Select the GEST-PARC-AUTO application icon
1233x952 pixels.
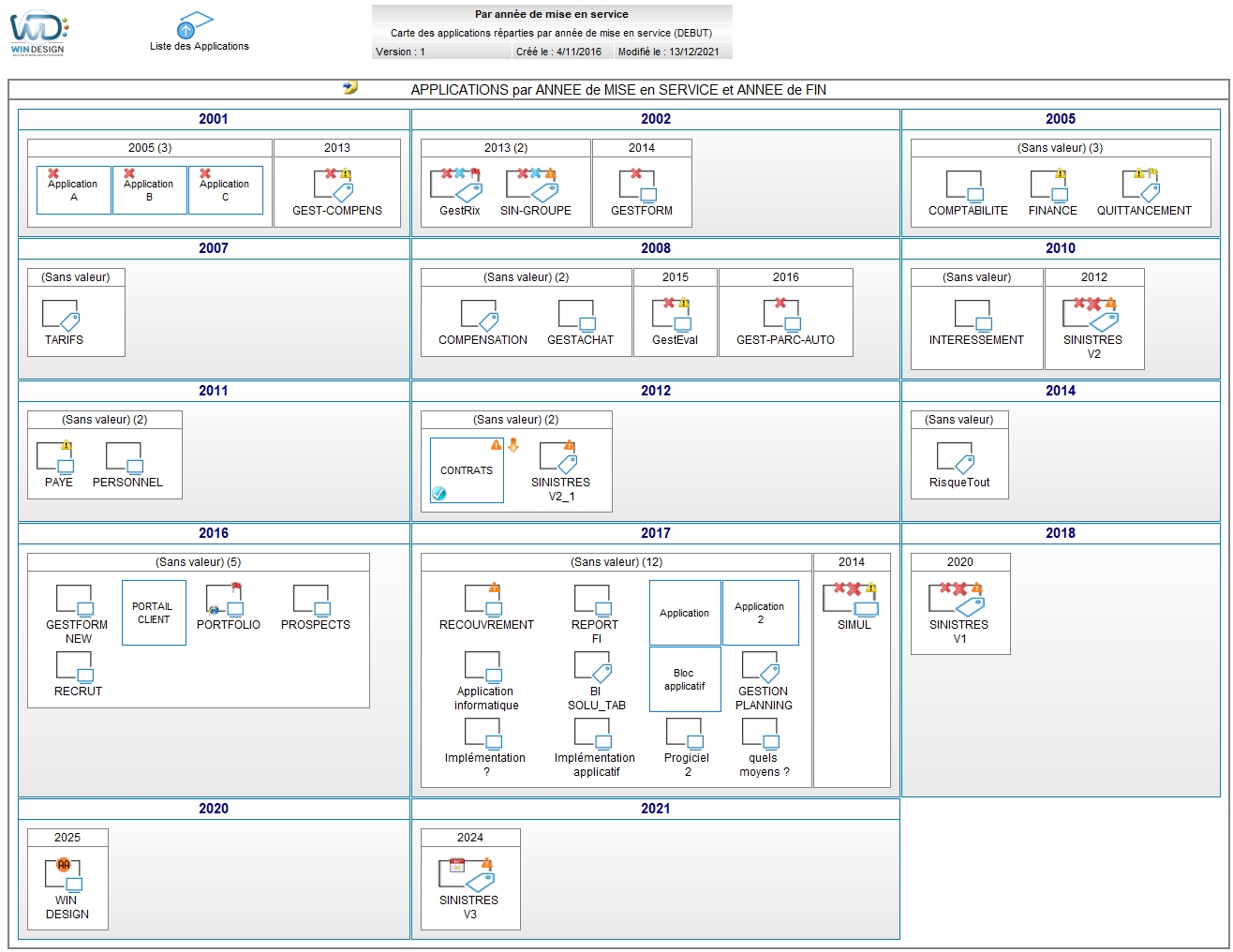pyautogui.click(x=783, y=315)
